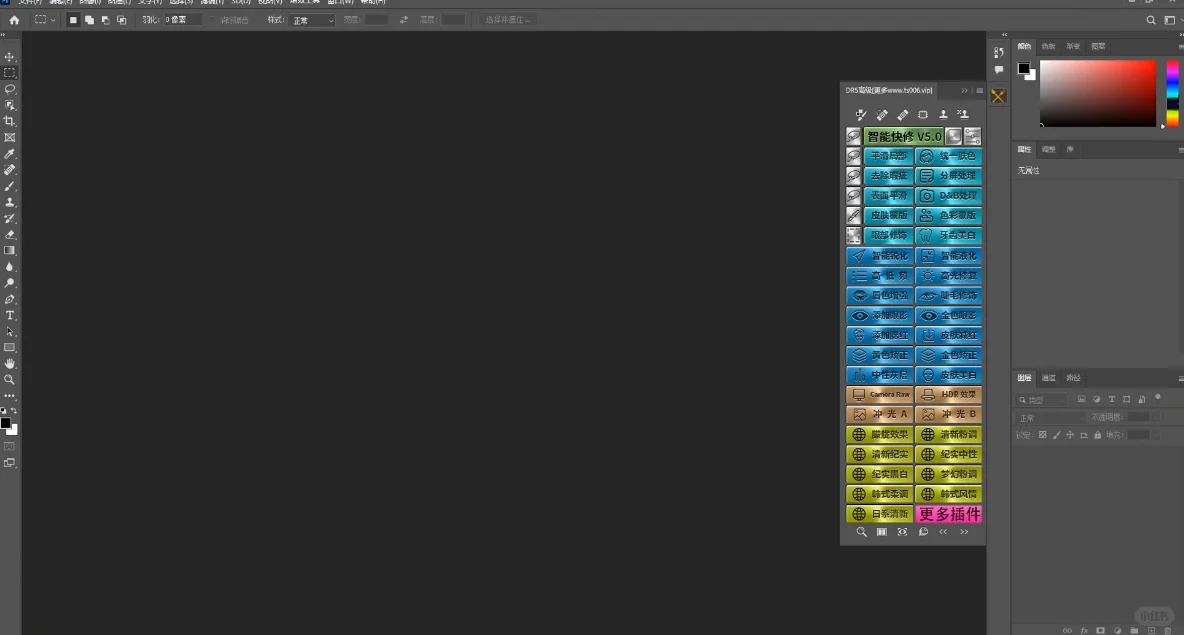This screenshot has width=1184, height=635.
Task: Select the Gradient tool
Action: click(x=9, y=251)
